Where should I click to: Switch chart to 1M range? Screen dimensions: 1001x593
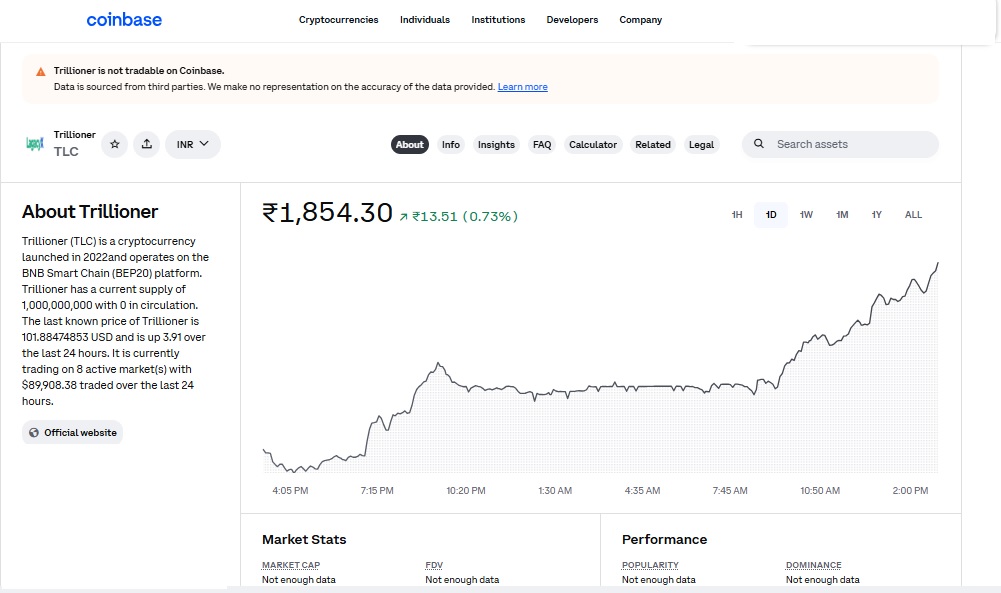click(842, 215)
